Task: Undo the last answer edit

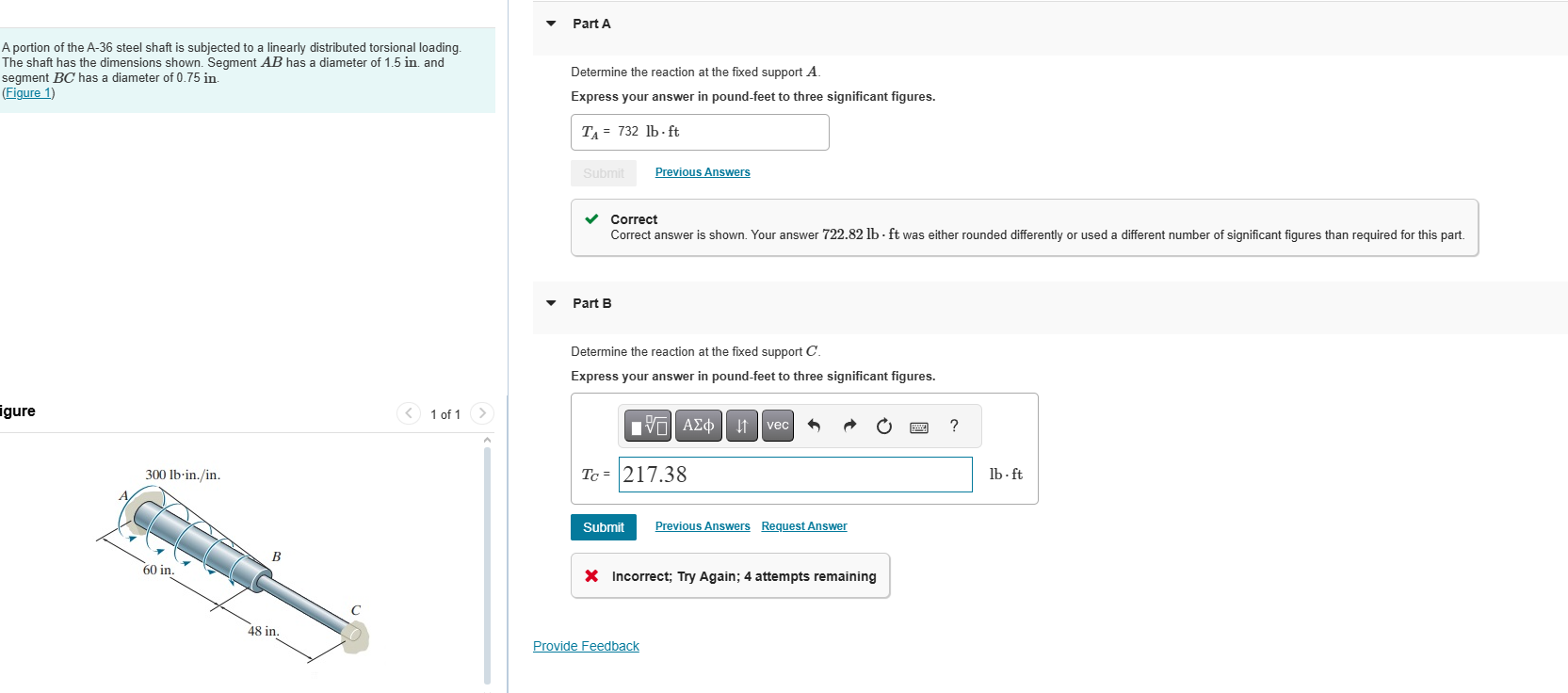Action: tap(814, 426)
